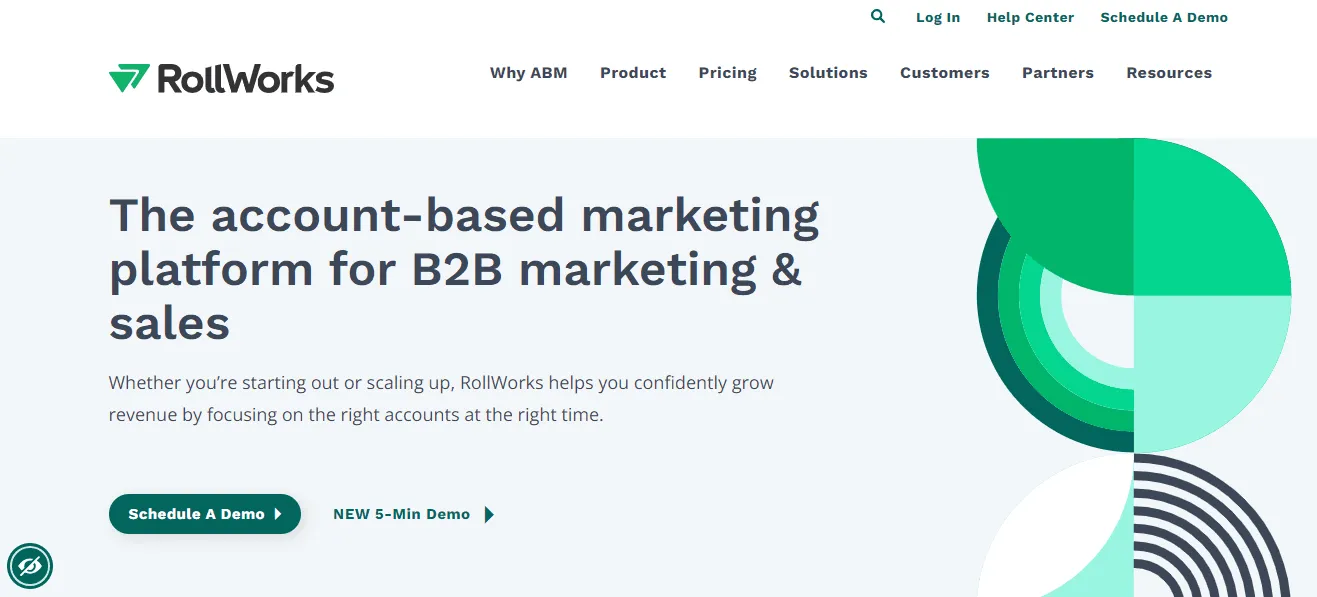
Task: Click the arrow beside NEW 5-Min Demo
Action: click(x=489, y=514)
